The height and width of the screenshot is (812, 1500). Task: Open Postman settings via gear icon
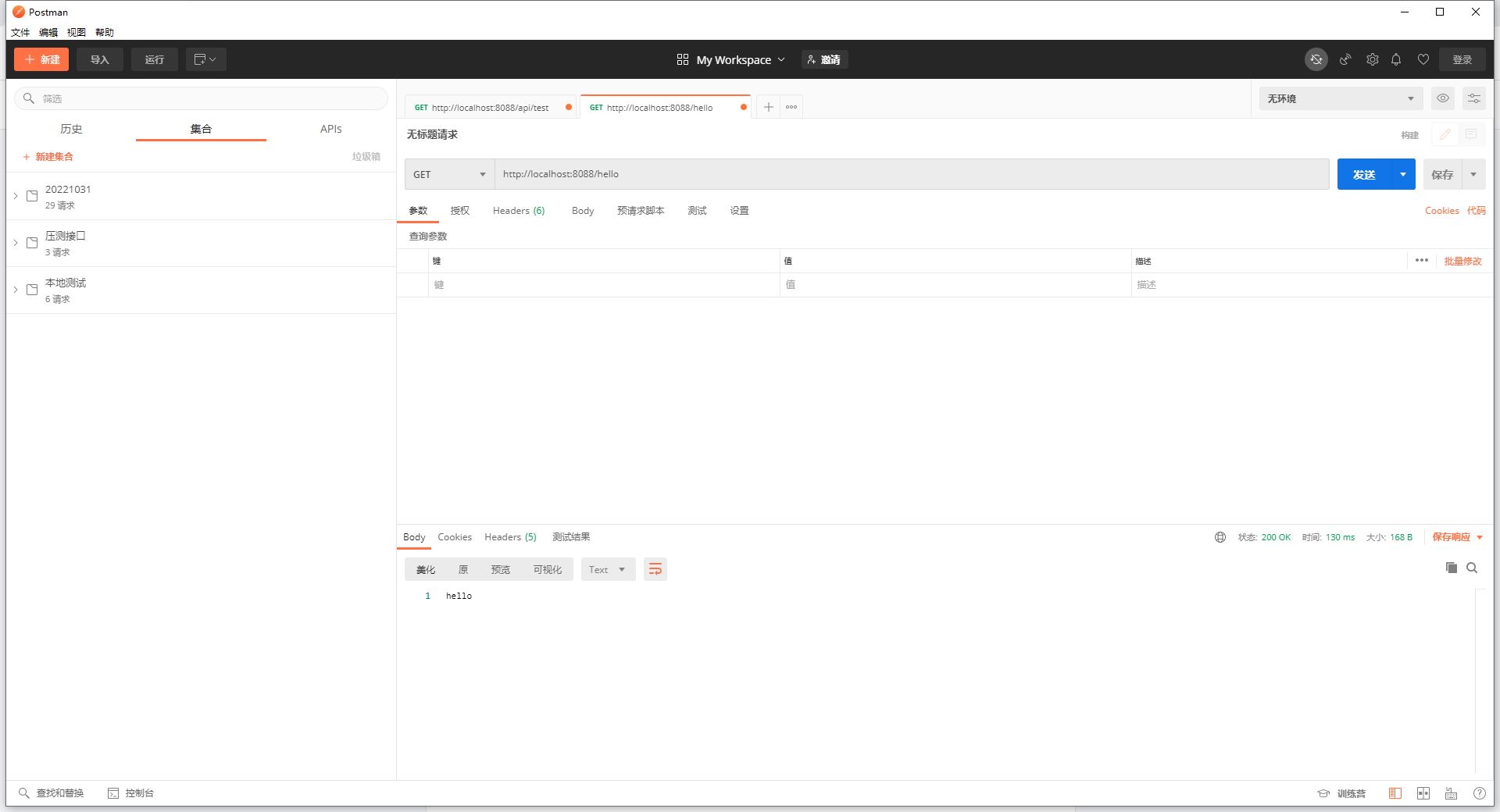[x=1372, y=59]
